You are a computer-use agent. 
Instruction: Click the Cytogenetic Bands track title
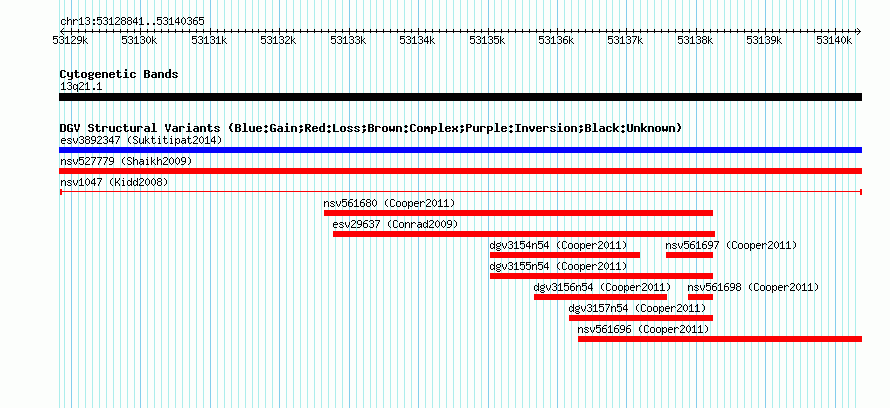point(119,74)
